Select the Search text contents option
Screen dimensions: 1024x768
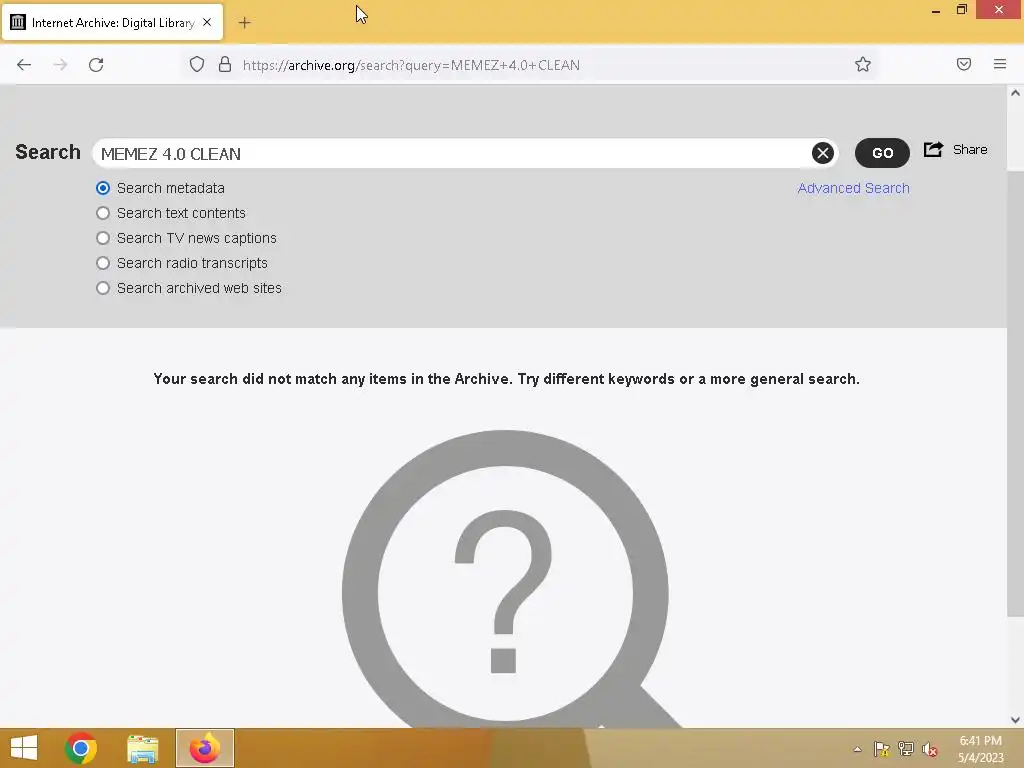click(103, 213)
